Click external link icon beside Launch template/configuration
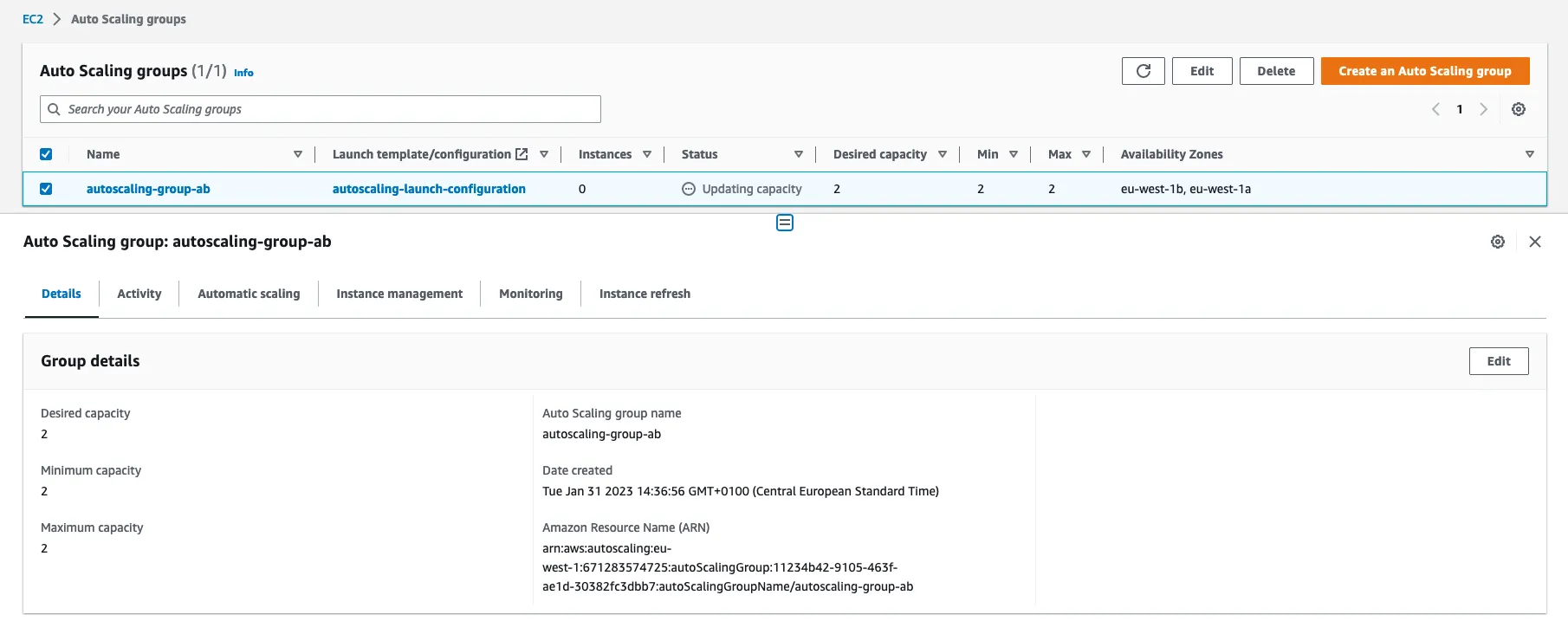The height and width of the screenshot is (621, 1568). pos(522,154)
